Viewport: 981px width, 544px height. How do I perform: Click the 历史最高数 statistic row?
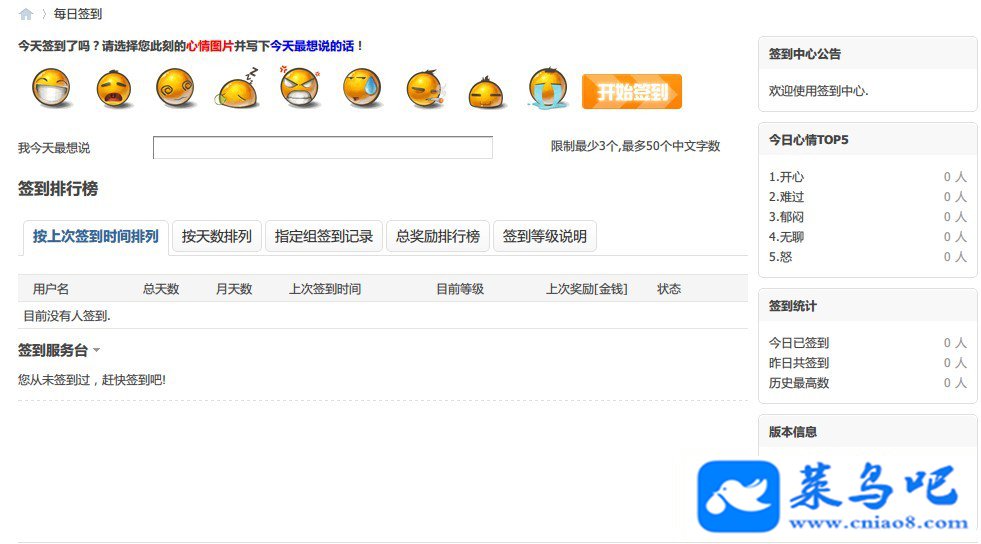point(867,383)
